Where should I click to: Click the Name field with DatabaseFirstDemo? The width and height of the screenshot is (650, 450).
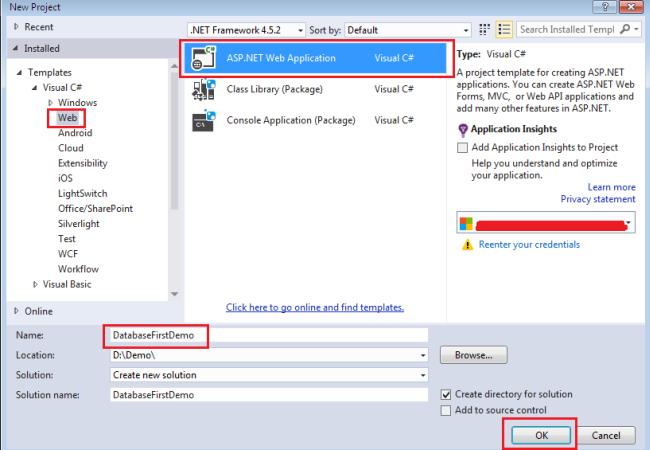click(269, 335)
